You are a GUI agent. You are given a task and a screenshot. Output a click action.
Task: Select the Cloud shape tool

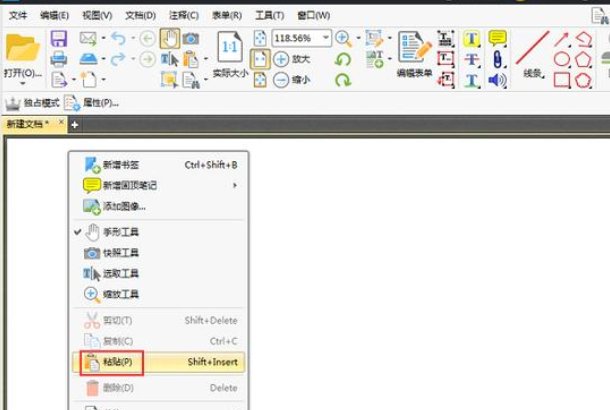pos(584,80)
